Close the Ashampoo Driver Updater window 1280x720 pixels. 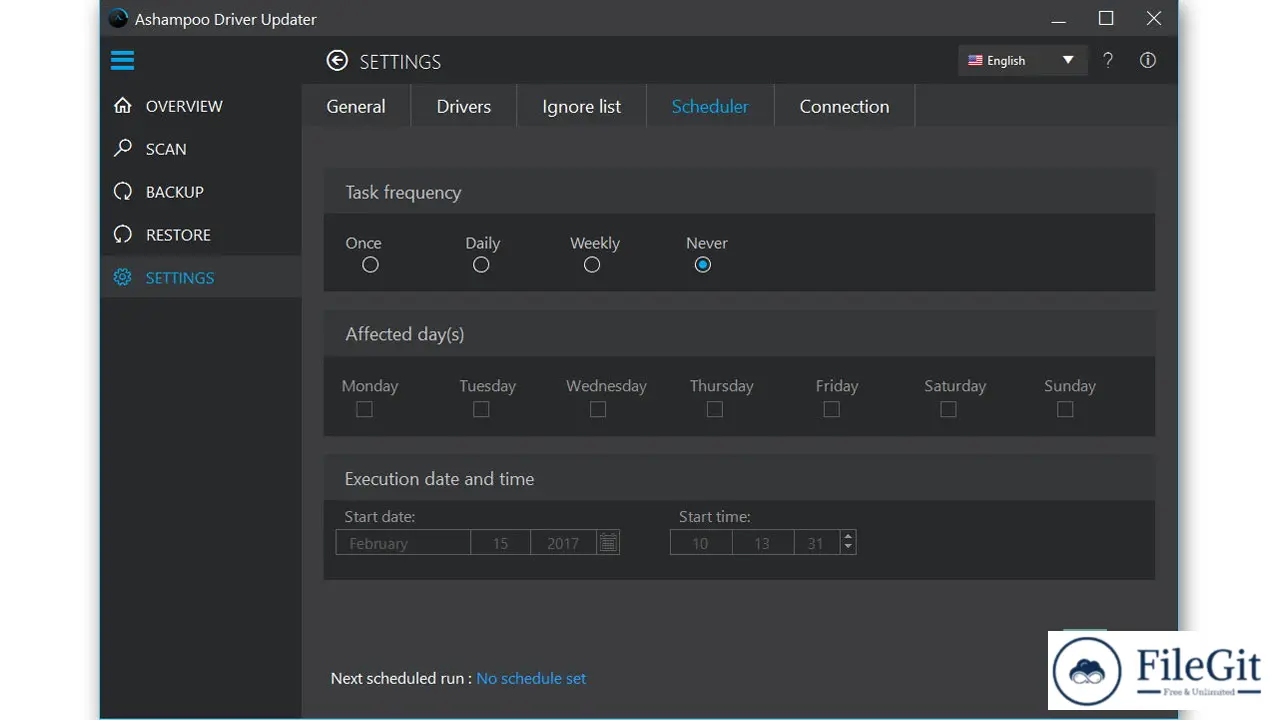tap(1153, 18)
